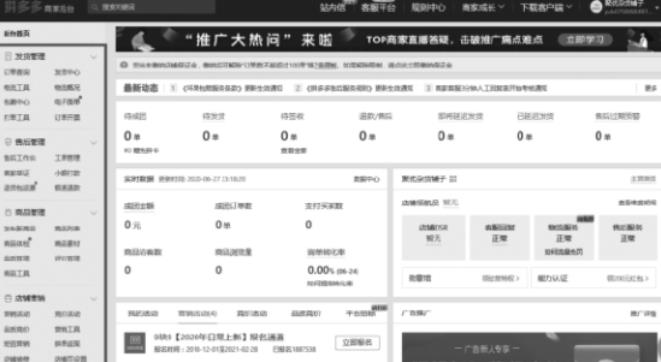The height and width of the screenshot is (362, 661).
Task: Open 发货中心 in the sidebar
Action: pyautogui.click(x=67, y=72)
